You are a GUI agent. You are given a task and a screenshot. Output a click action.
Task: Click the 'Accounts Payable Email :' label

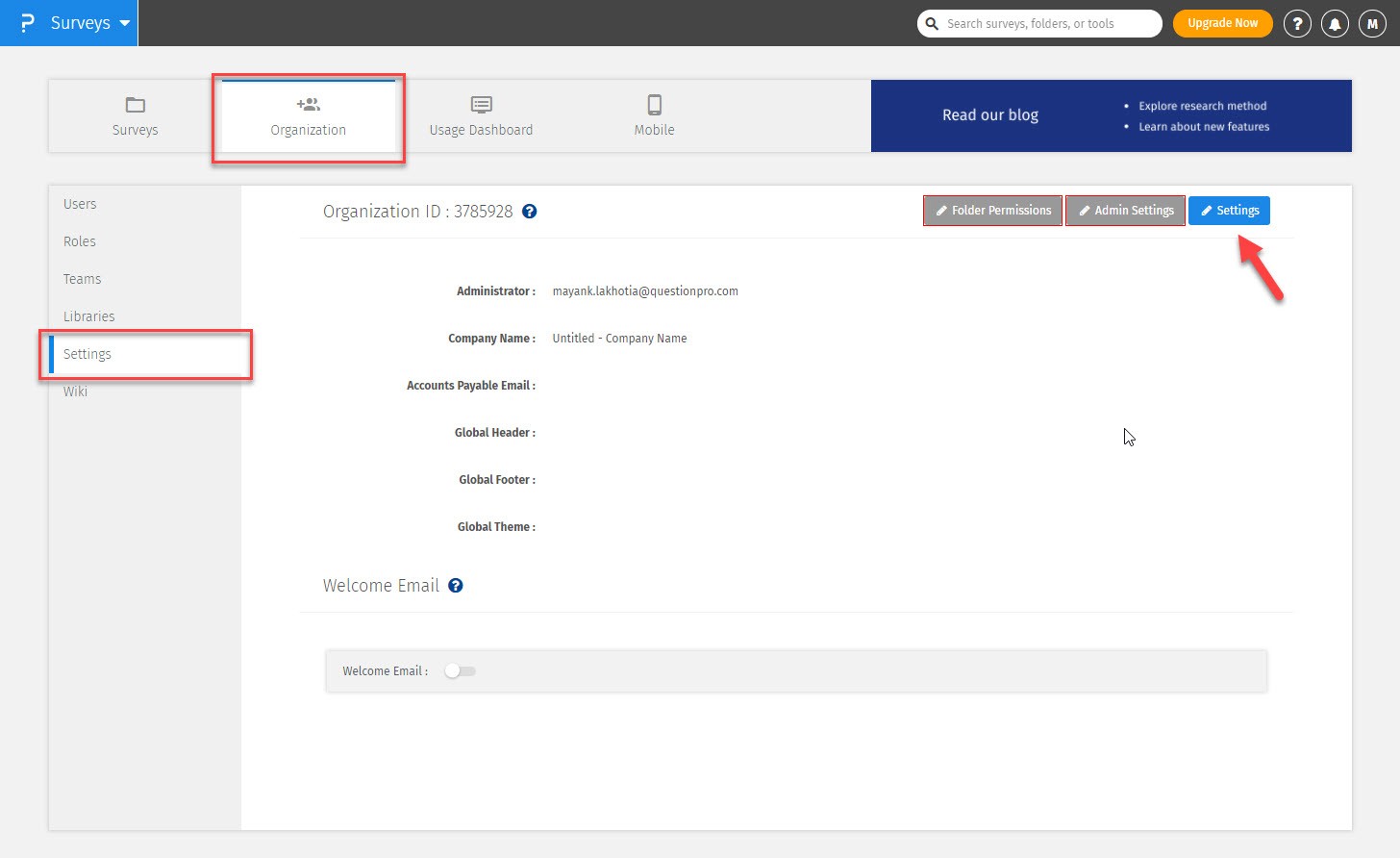point(471,386)
